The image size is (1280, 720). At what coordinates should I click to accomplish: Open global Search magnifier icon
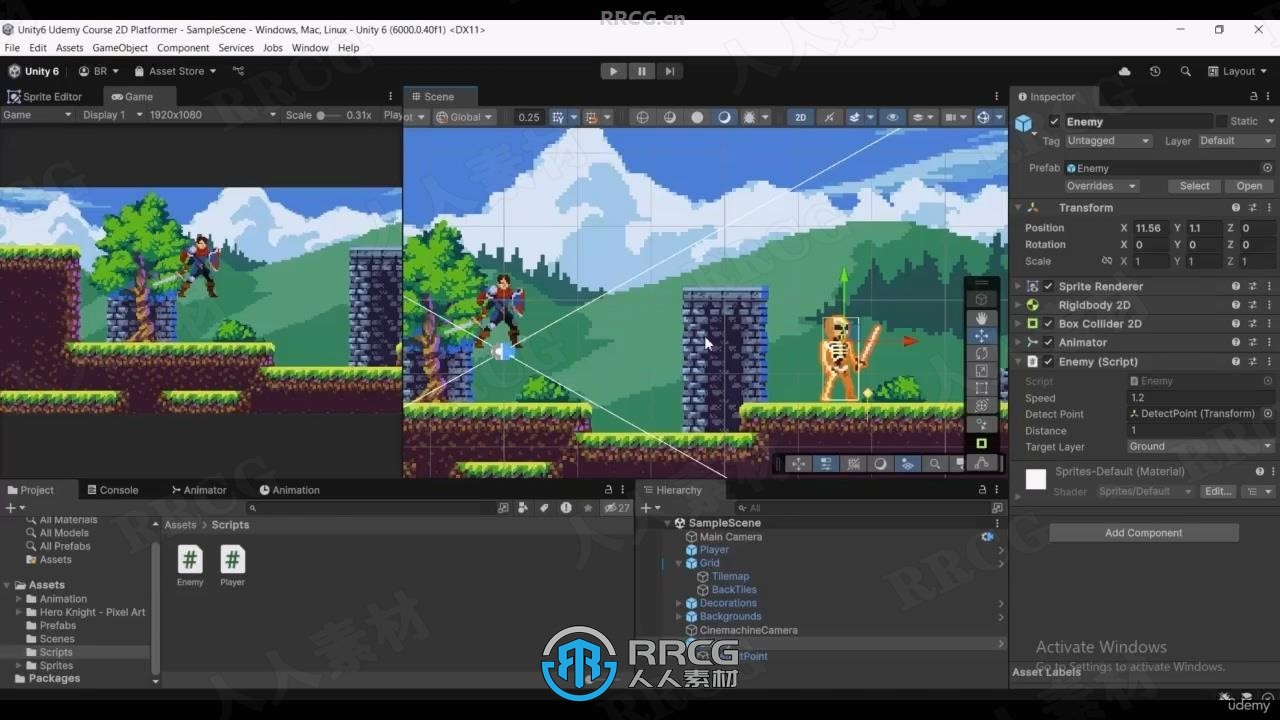[1186, 71]
